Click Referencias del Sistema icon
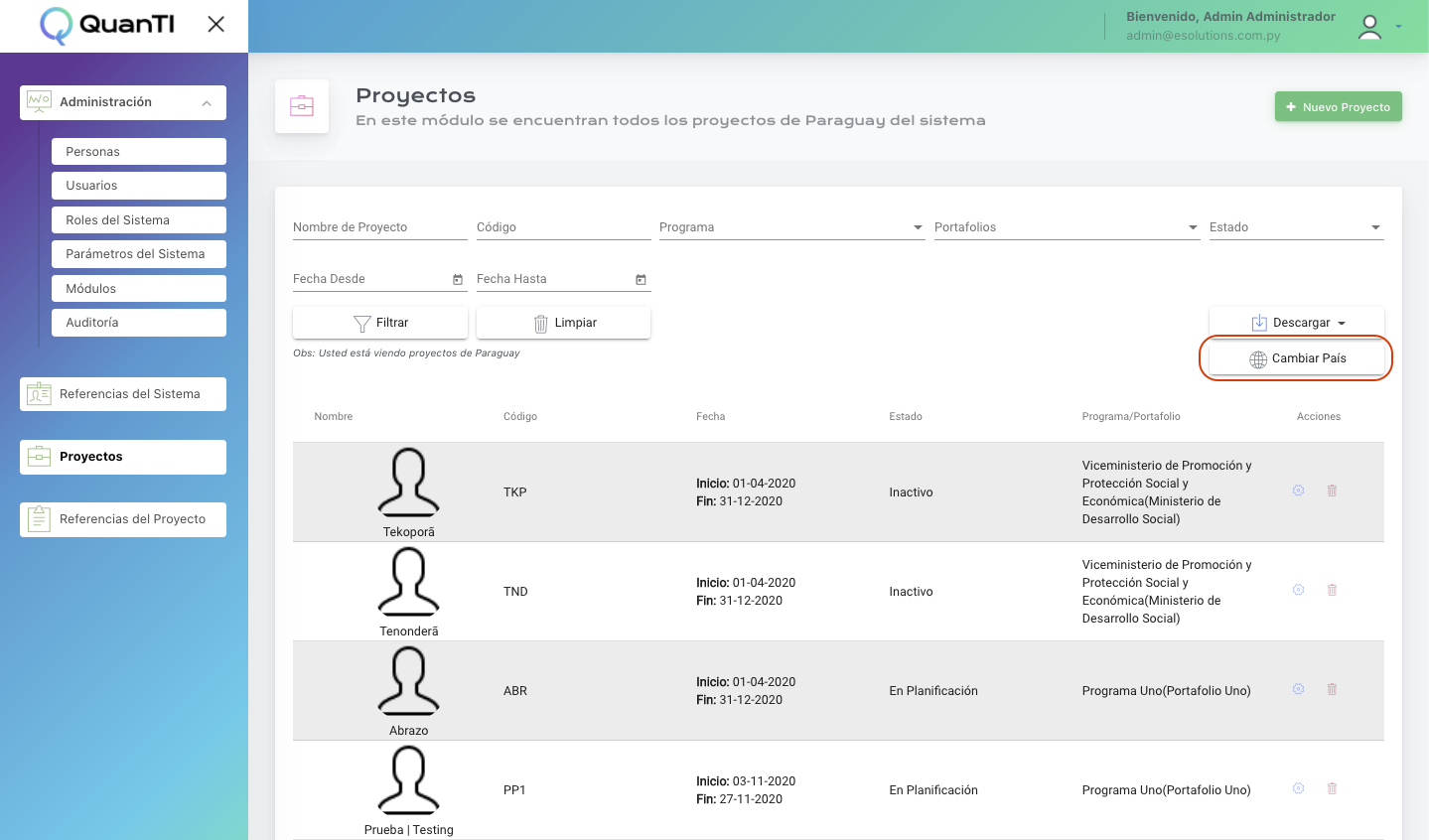Screen dimensions: 1429x840 [39, 394]
